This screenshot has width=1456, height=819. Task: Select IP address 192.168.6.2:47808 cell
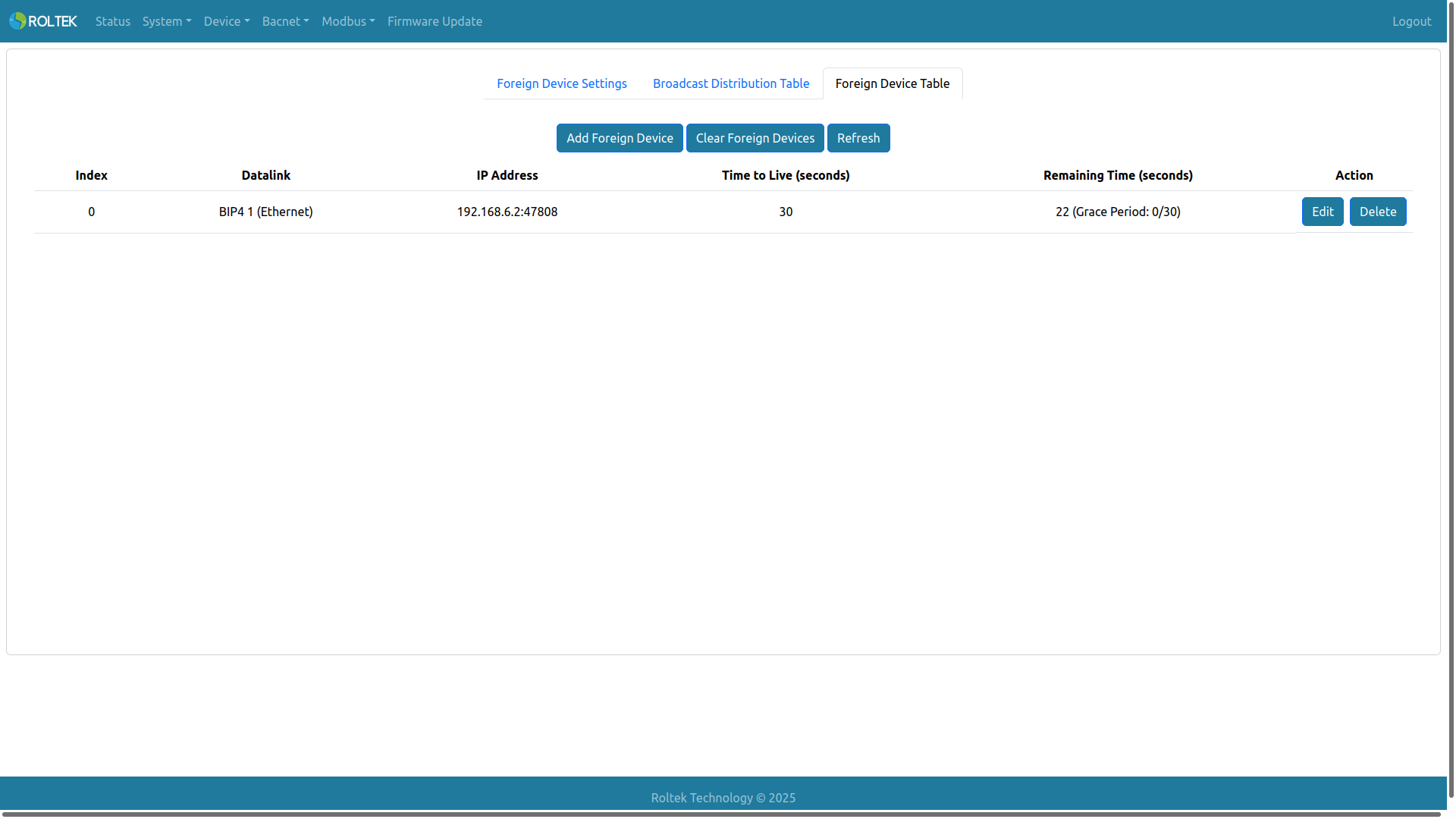pyautogui.click(x=507, y=212)
